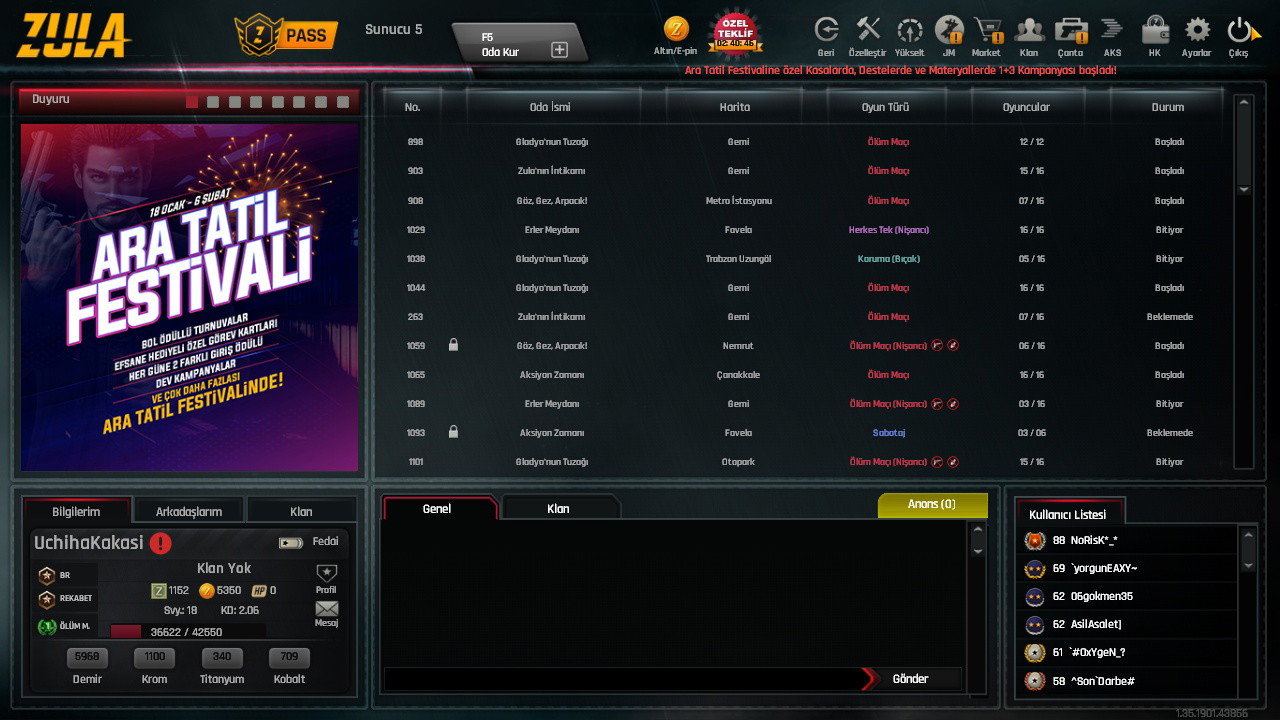Click the rank icon next to NoRisK*_*
Image resolution: width=1280 pixels, height=720 pixels.
pyautogui.click(x=1035, y=540)
